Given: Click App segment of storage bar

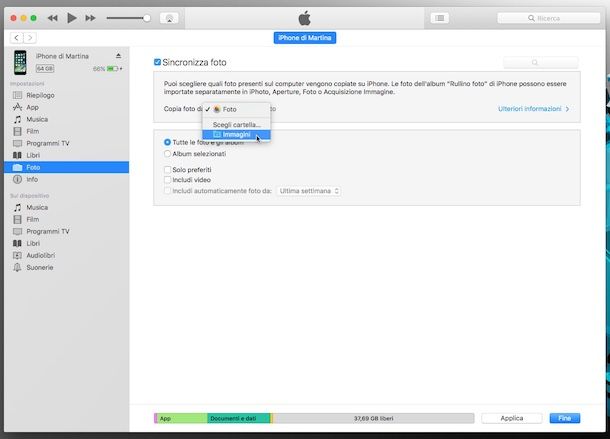Looking at the screenshot, I should pos(182,418).
